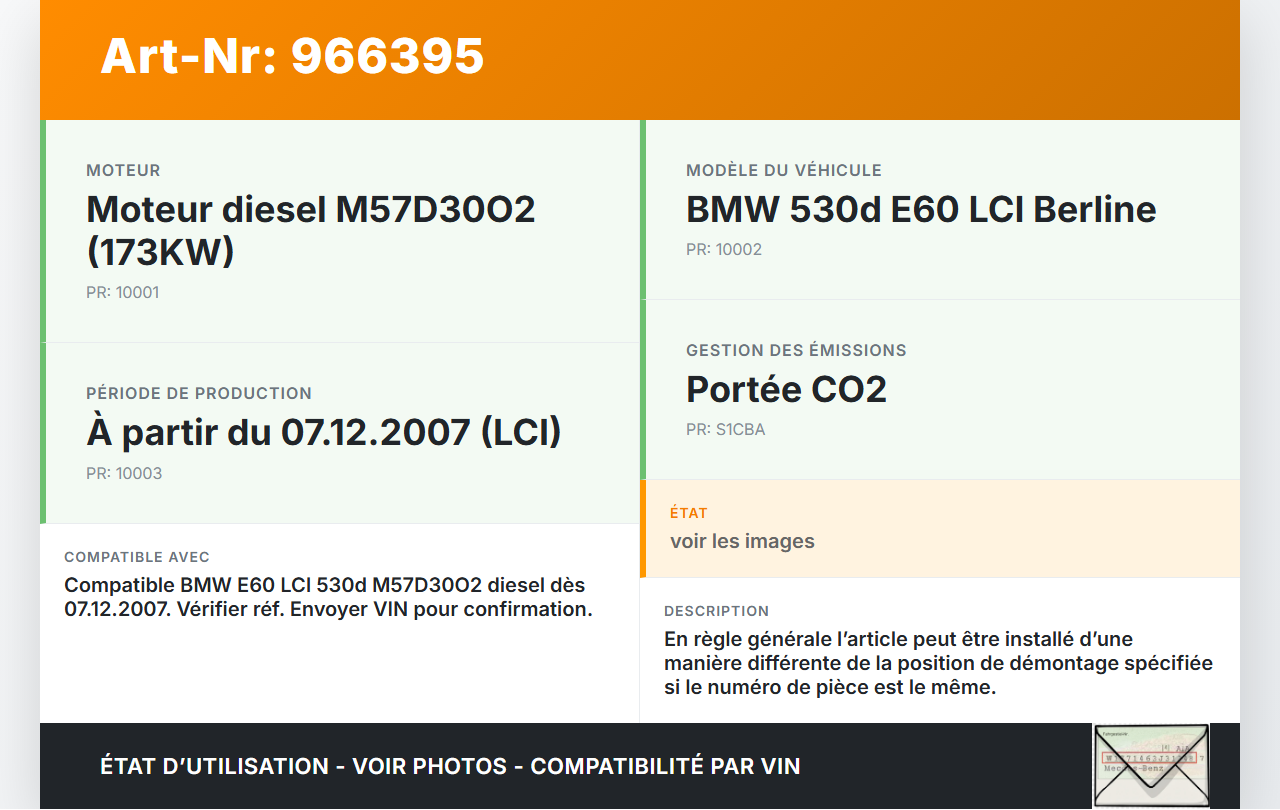Click the PR: S1CBA reference code

[725, 429]
